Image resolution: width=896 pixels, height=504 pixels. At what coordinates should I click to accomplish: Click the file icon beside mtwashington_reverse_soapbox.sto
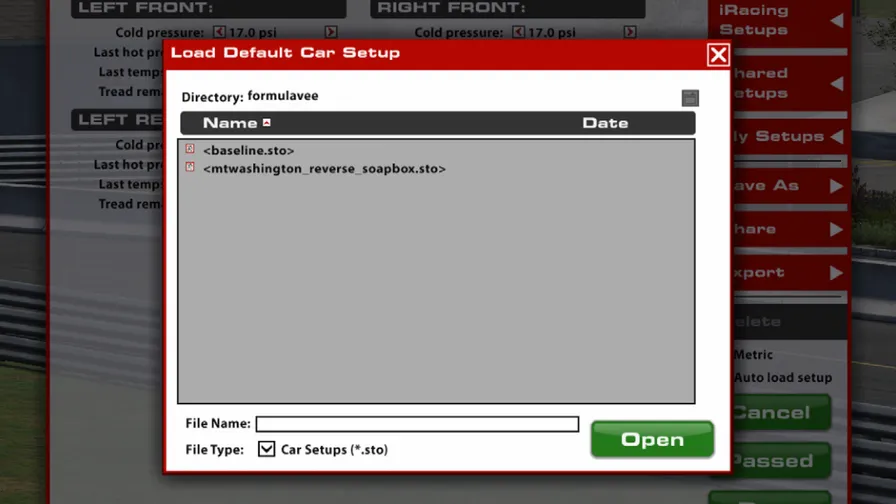(190, 167)
